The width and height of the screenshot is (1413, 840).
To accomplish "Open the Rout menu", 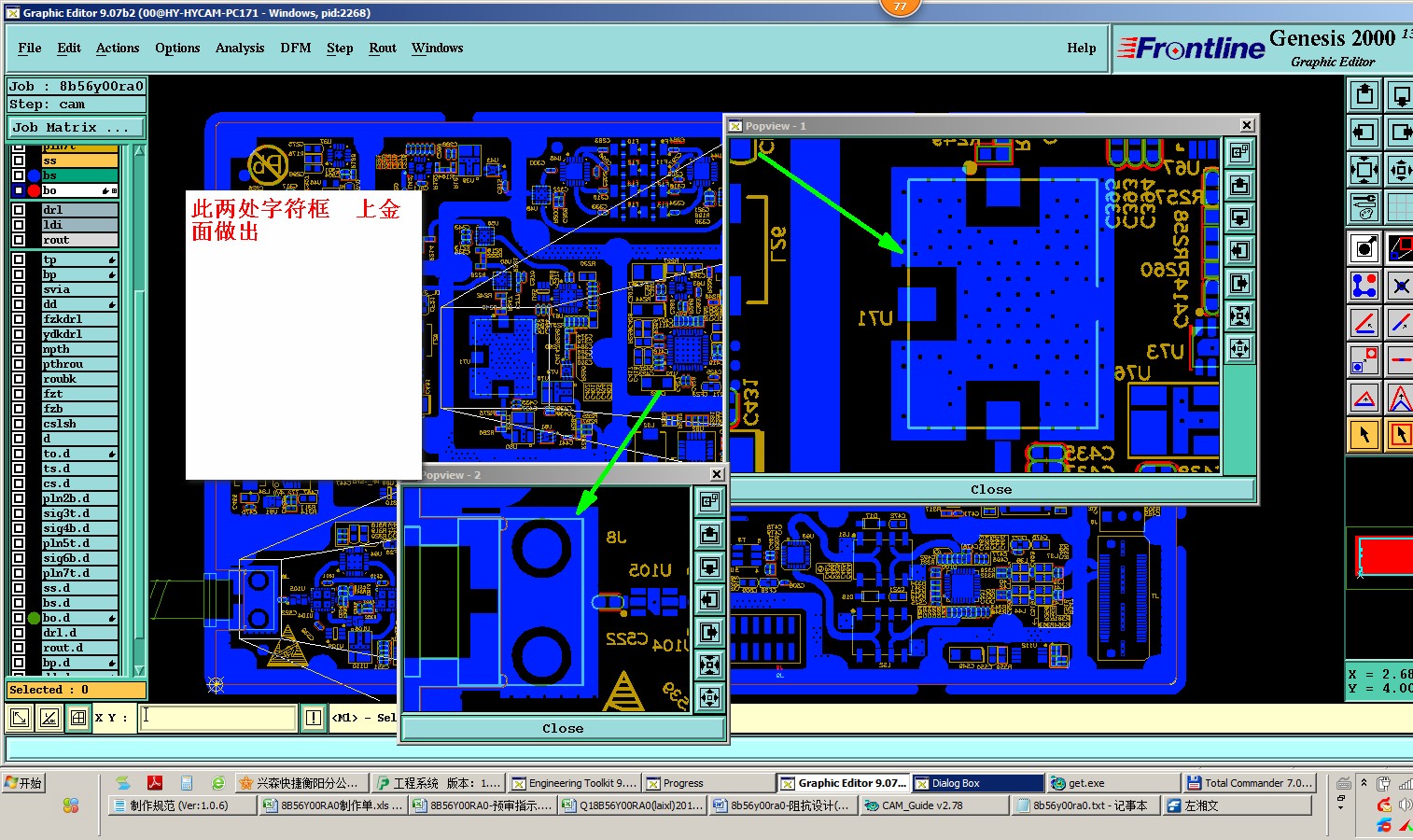I will point(383,48).
